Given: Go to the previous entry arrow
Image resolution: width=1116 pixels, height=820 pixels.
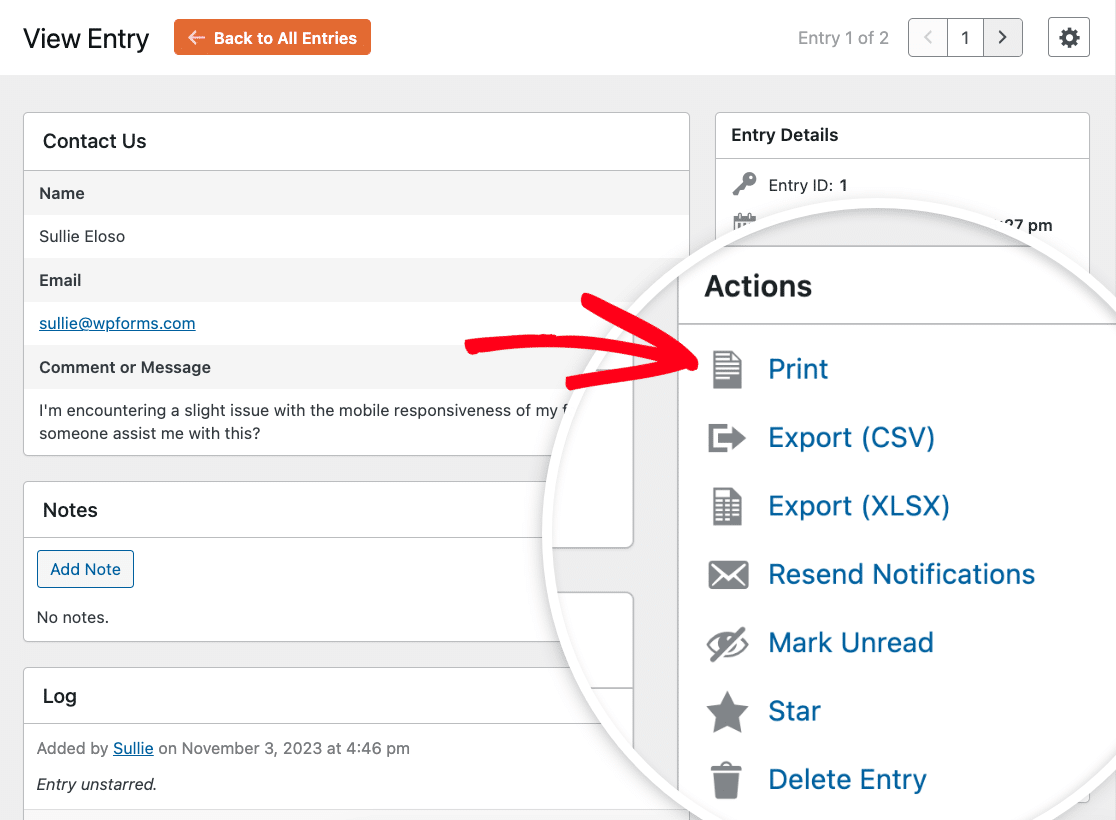Looking at the screenshot, I should click(928, 38).
